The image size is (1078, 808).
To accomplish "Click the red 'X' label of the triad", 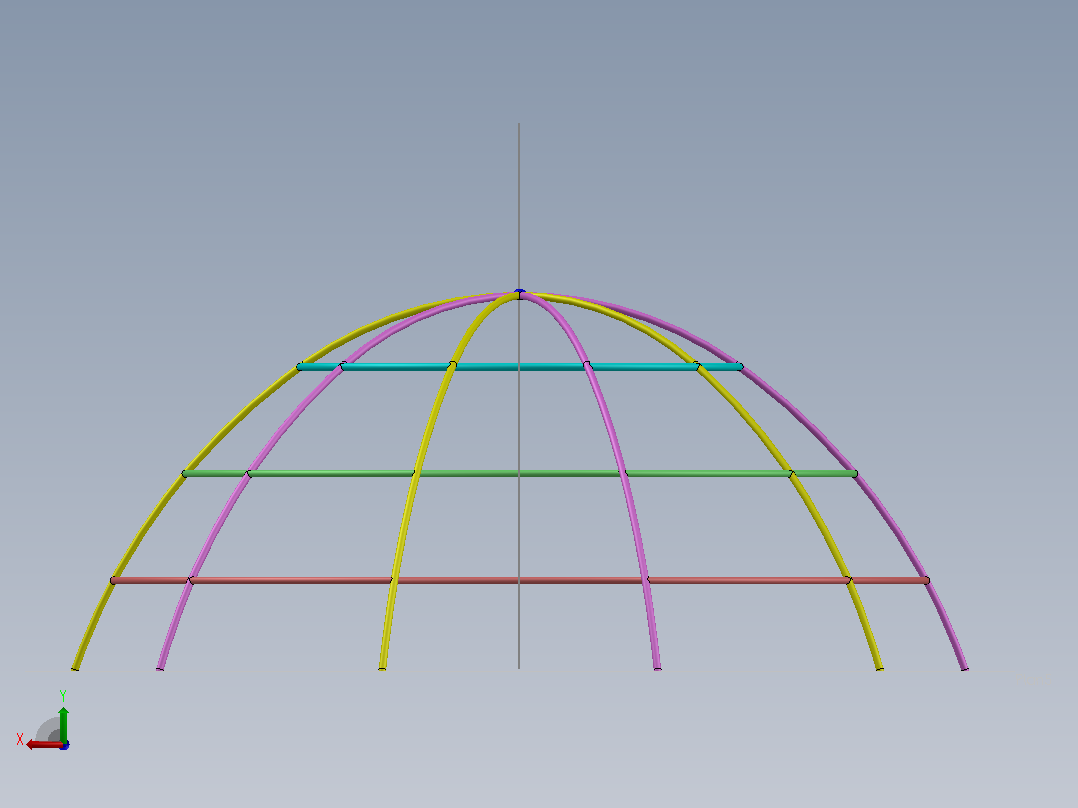I will pos(20,739).
